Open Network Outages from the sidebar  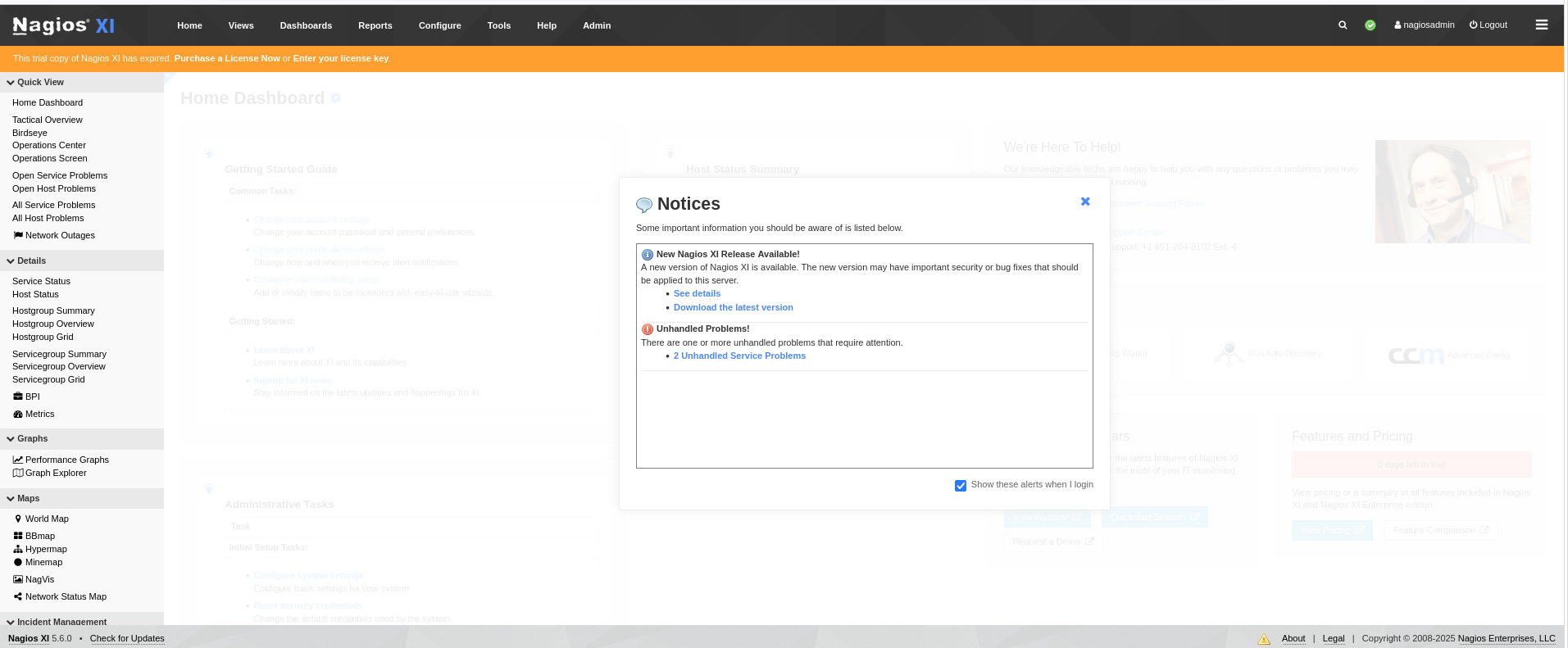point(60,235)
